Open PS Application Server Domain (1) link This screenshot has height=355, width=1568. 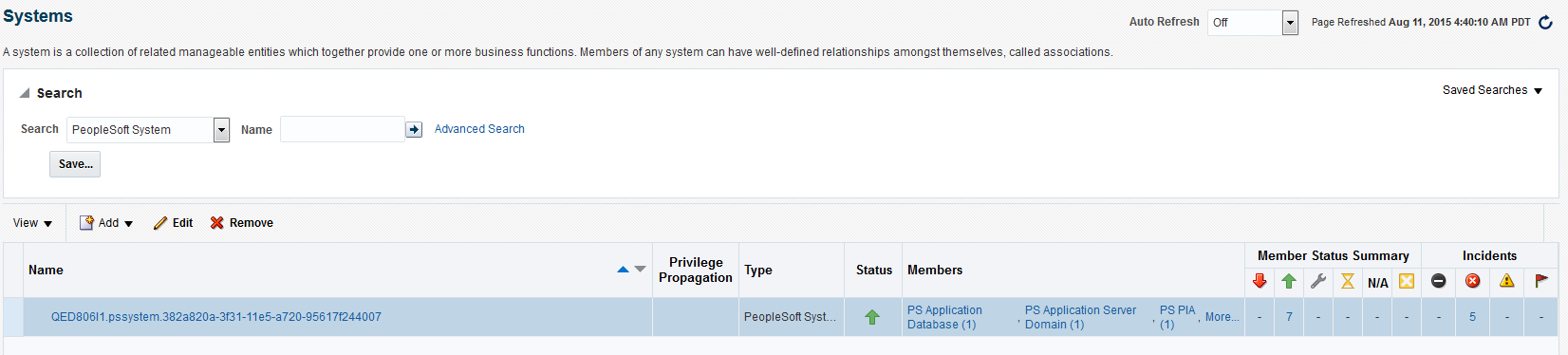[1080, 317]
